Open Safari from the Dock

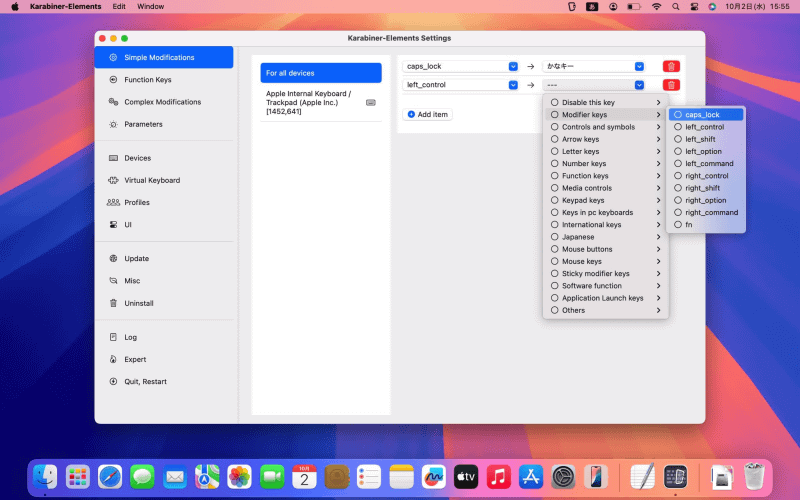coord(110,477)
